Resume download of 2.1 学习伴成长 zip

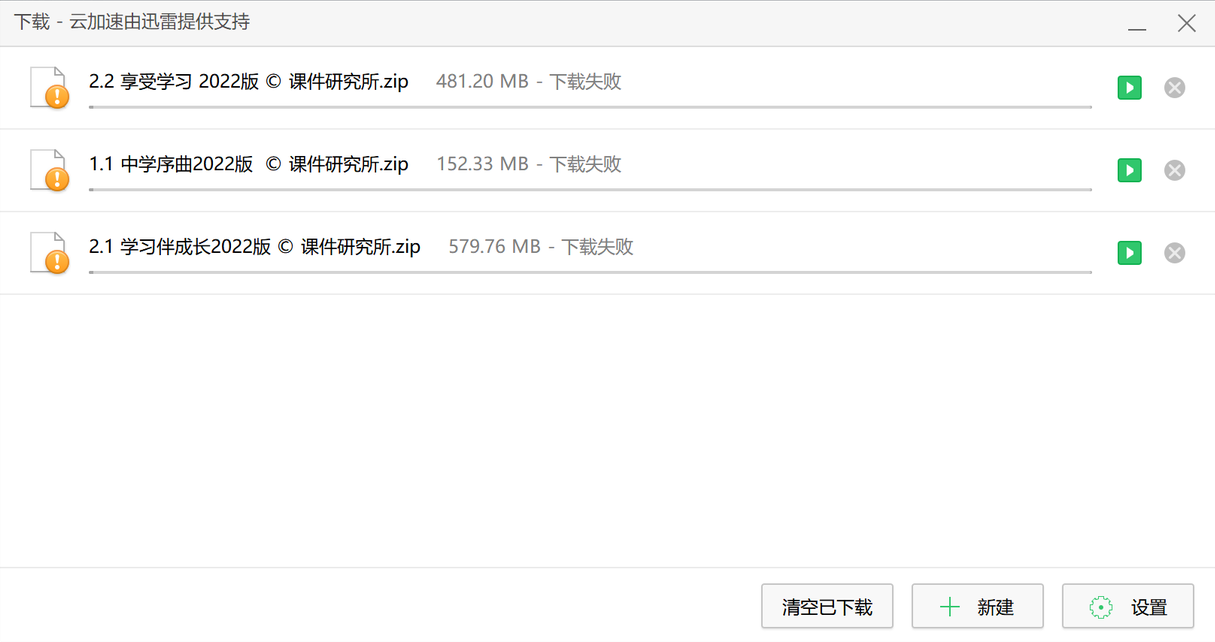[1129, 253]
